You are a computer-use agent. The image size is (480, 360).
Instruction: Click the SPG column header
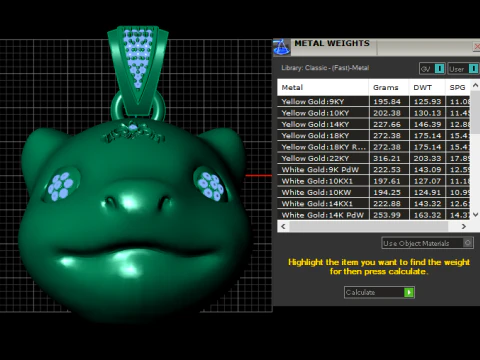pos(457,87)
